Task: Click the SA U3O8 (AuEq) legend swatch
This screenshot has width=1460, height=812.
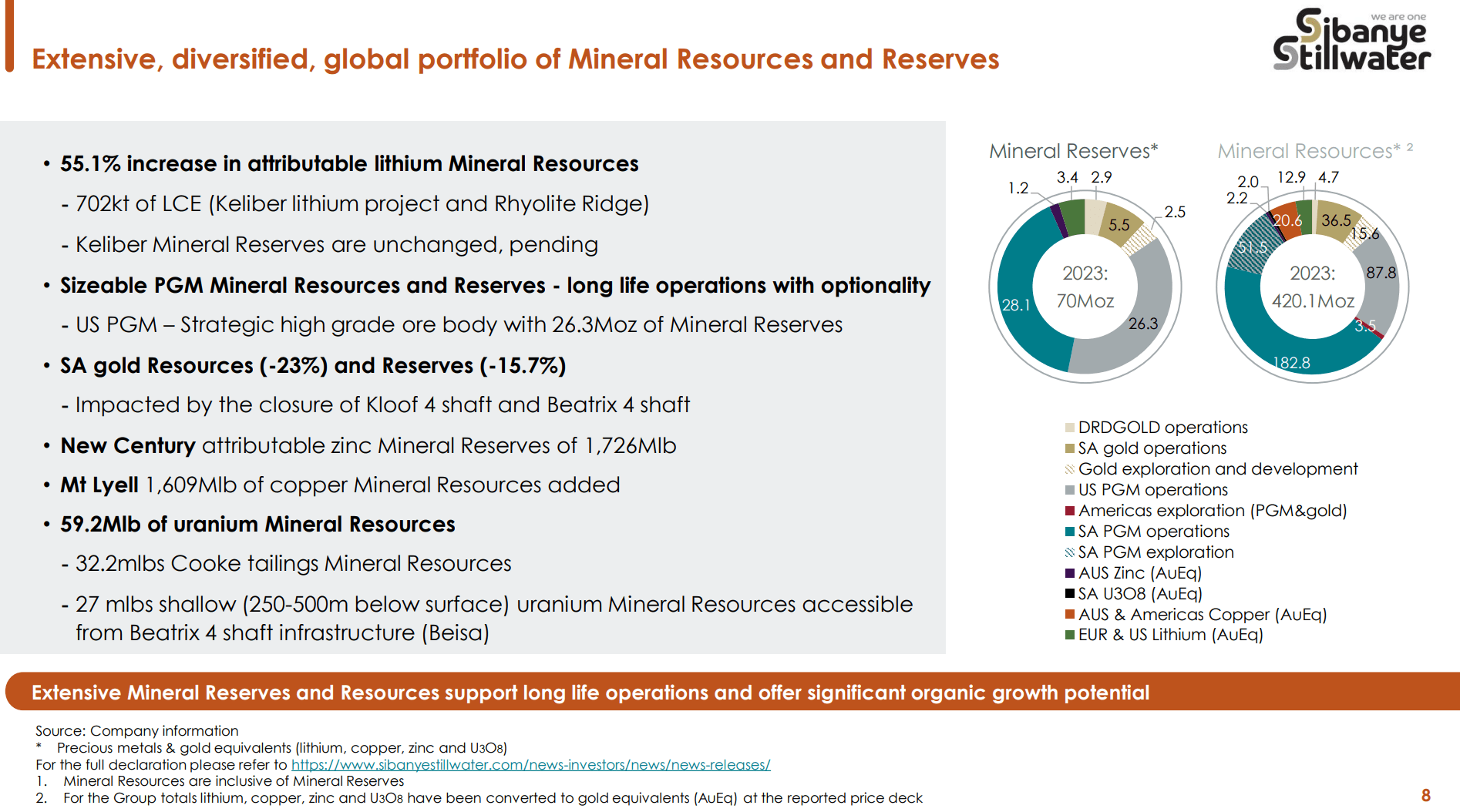Action: pyautogui.click(x=1069, y=593)
